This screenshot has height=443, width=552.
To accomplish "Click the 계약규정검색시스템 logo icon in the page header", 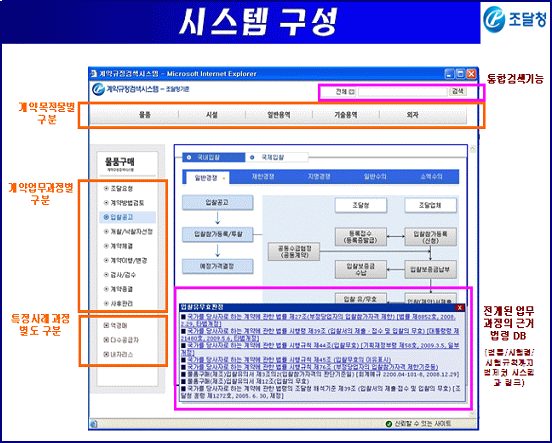I will click(98, 89).
